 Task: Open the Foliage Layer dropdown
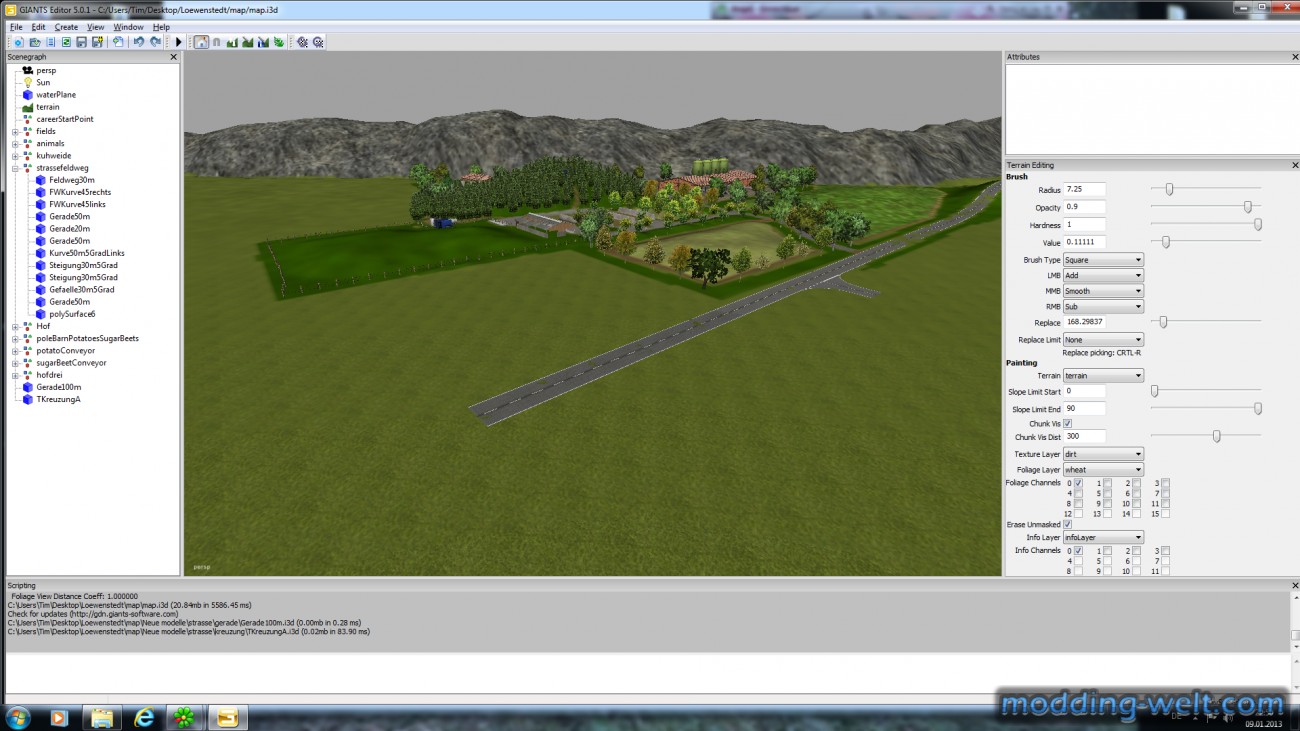click(1103, 470)
